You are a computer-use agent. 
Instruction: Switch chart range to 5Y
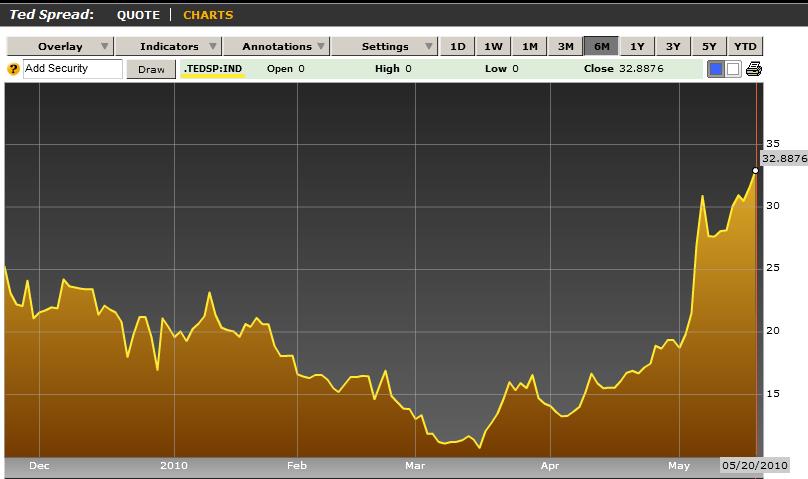tap(709, 46)
